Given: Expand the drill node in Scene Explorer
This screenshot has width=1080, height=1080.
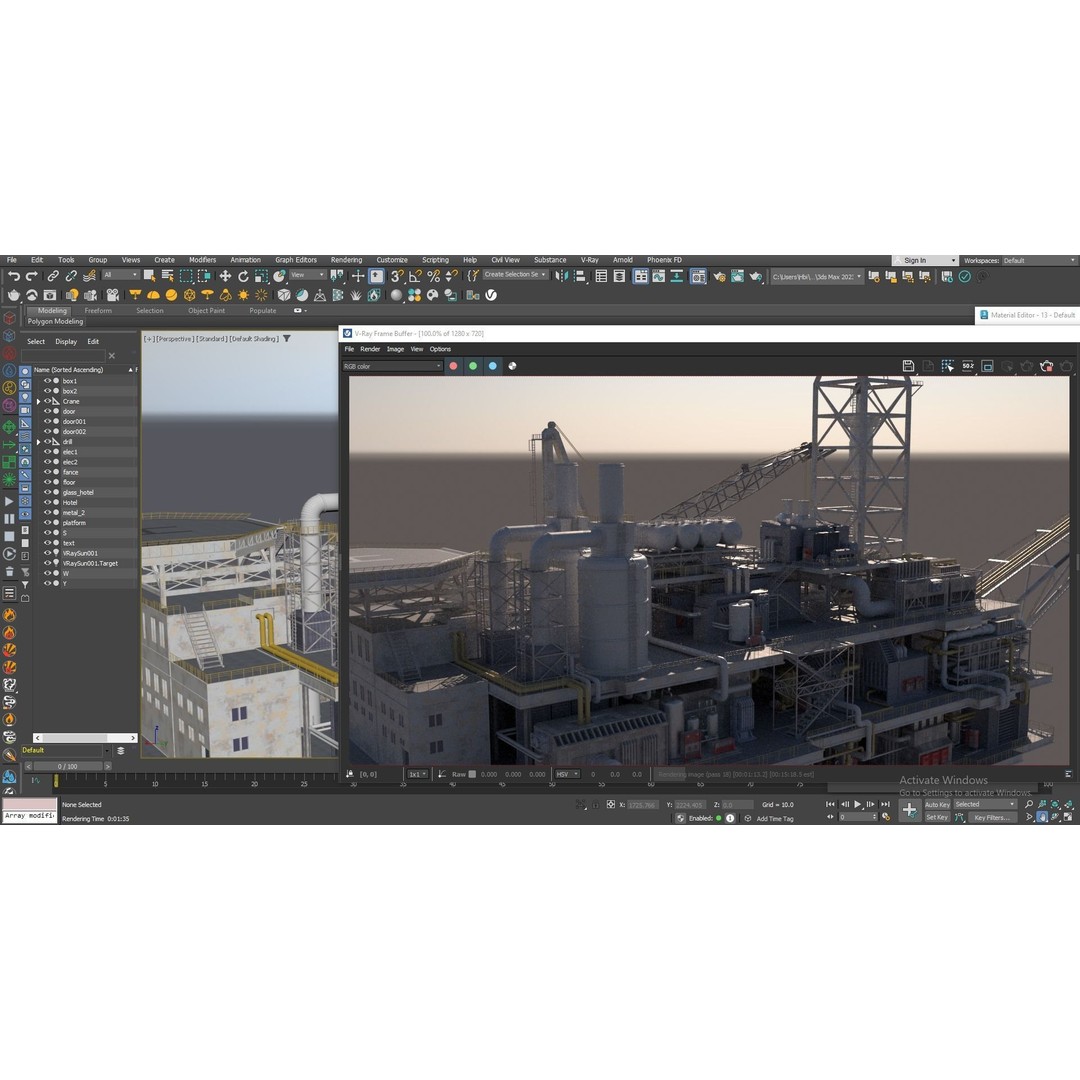Looking at the screenshot, I should pyautogui.click(x=37, y=441).
